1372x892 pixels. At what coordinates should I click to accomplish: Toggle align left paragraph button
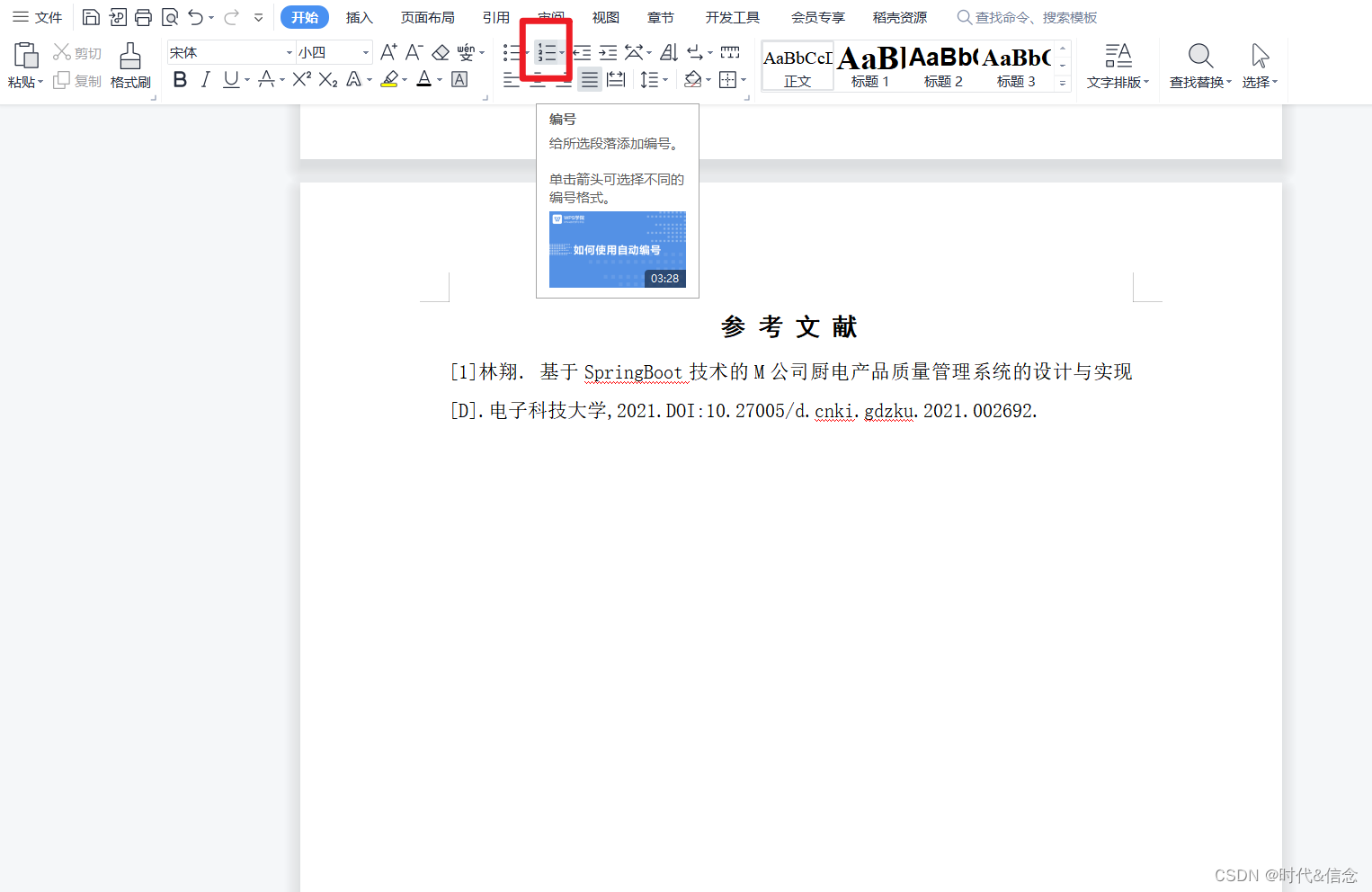511,80
